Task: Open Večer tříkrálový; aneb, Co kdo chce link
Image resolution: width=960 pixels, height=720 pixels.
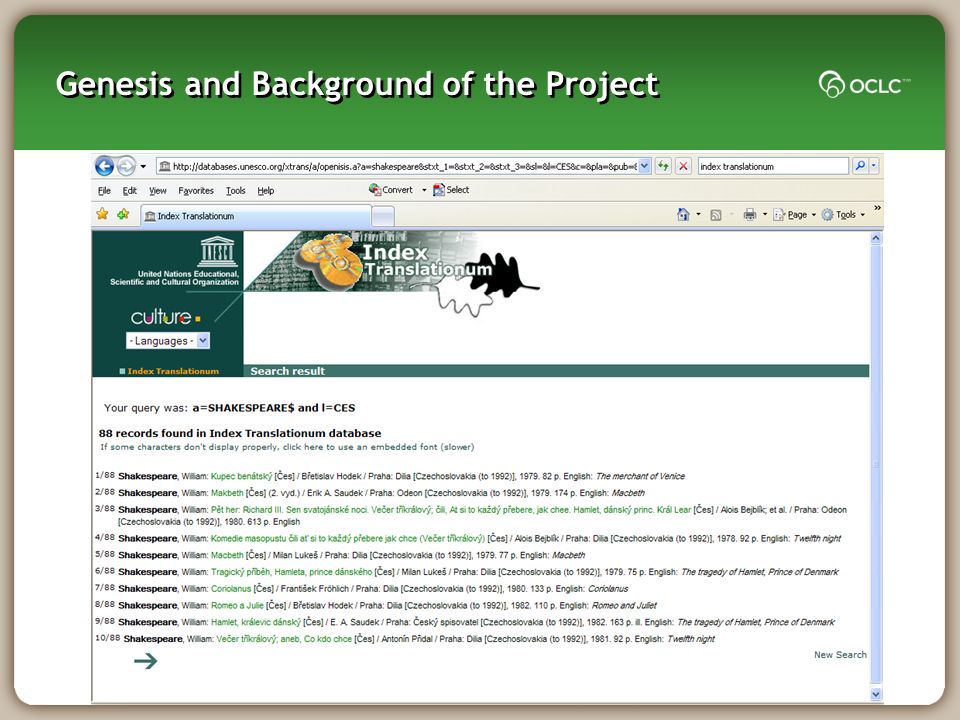Action: 284,639
